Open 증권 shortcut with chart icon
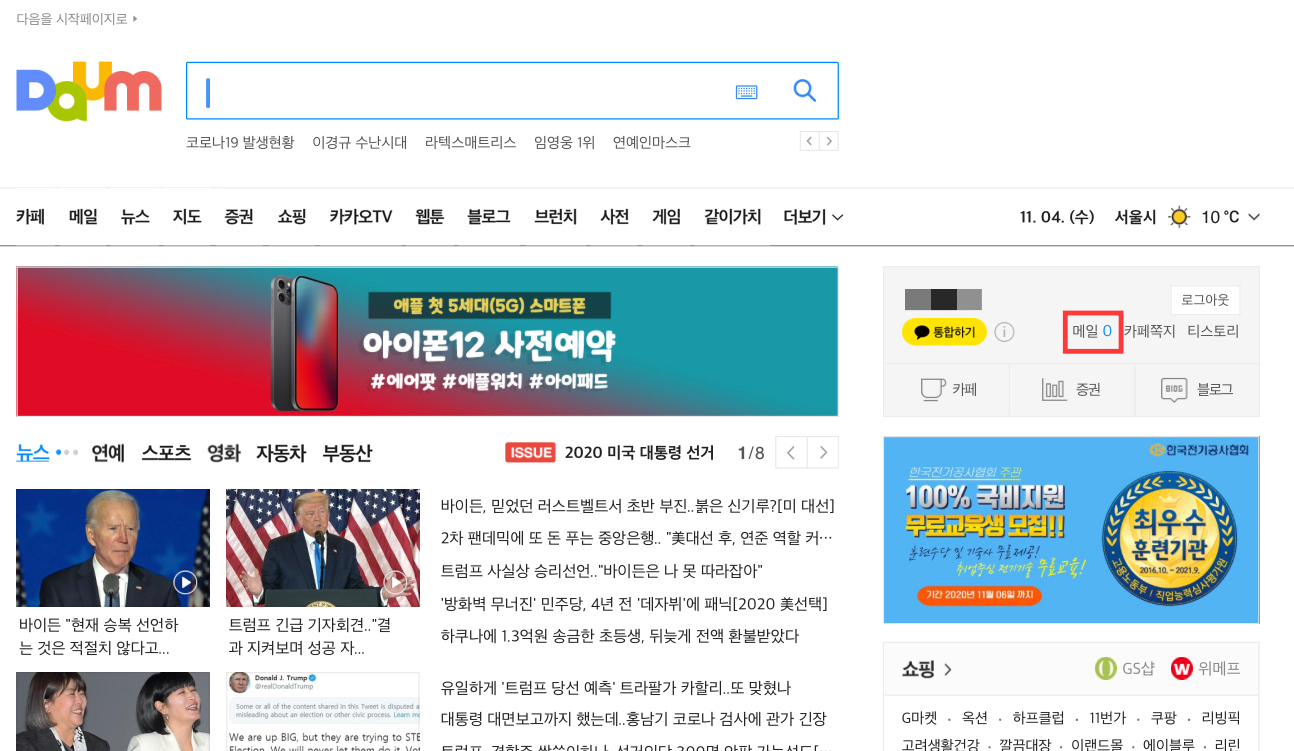 (1072, 390)
